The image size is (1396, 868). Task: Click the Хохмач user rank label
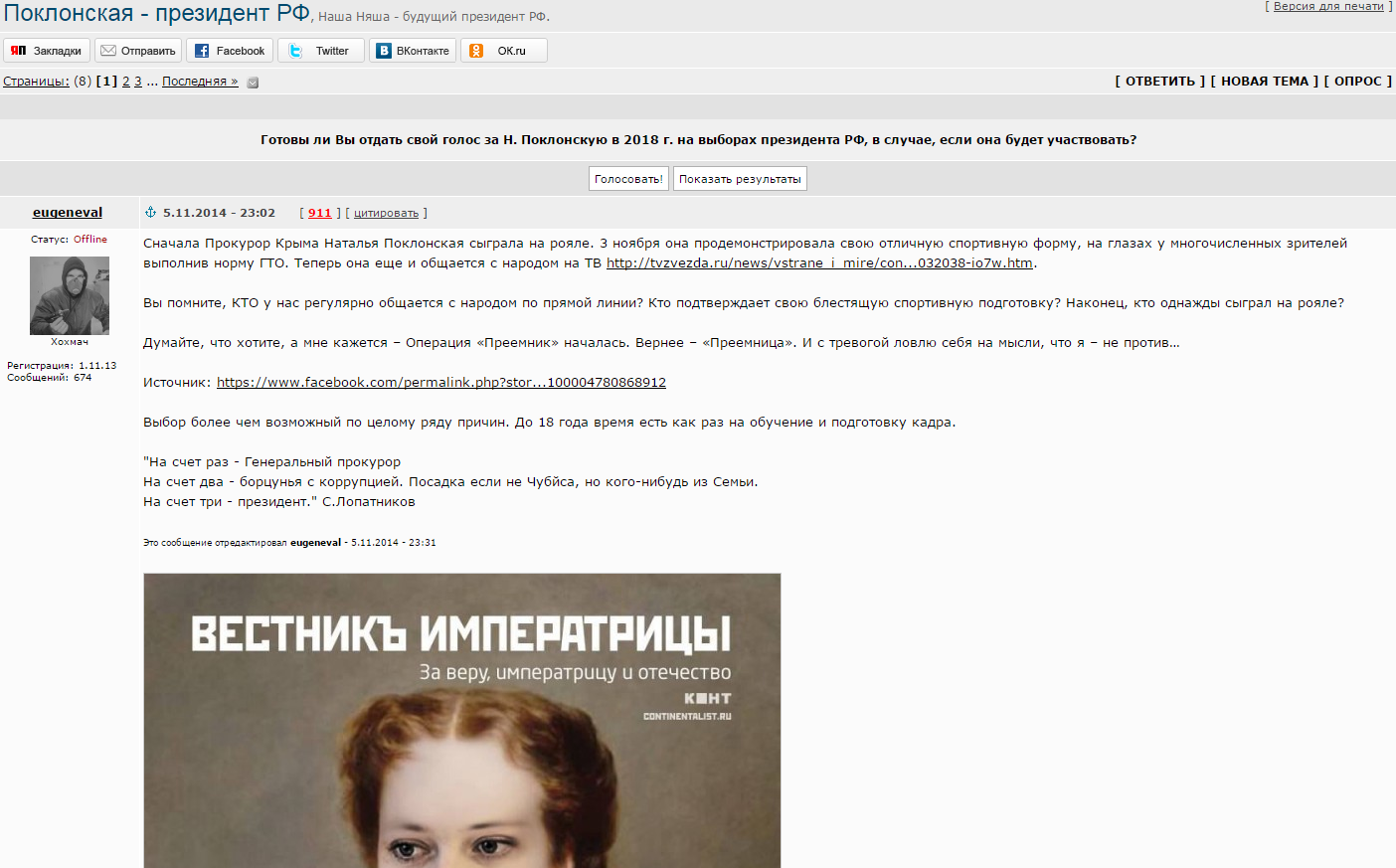pyautogui.click(x=70, y=342)
